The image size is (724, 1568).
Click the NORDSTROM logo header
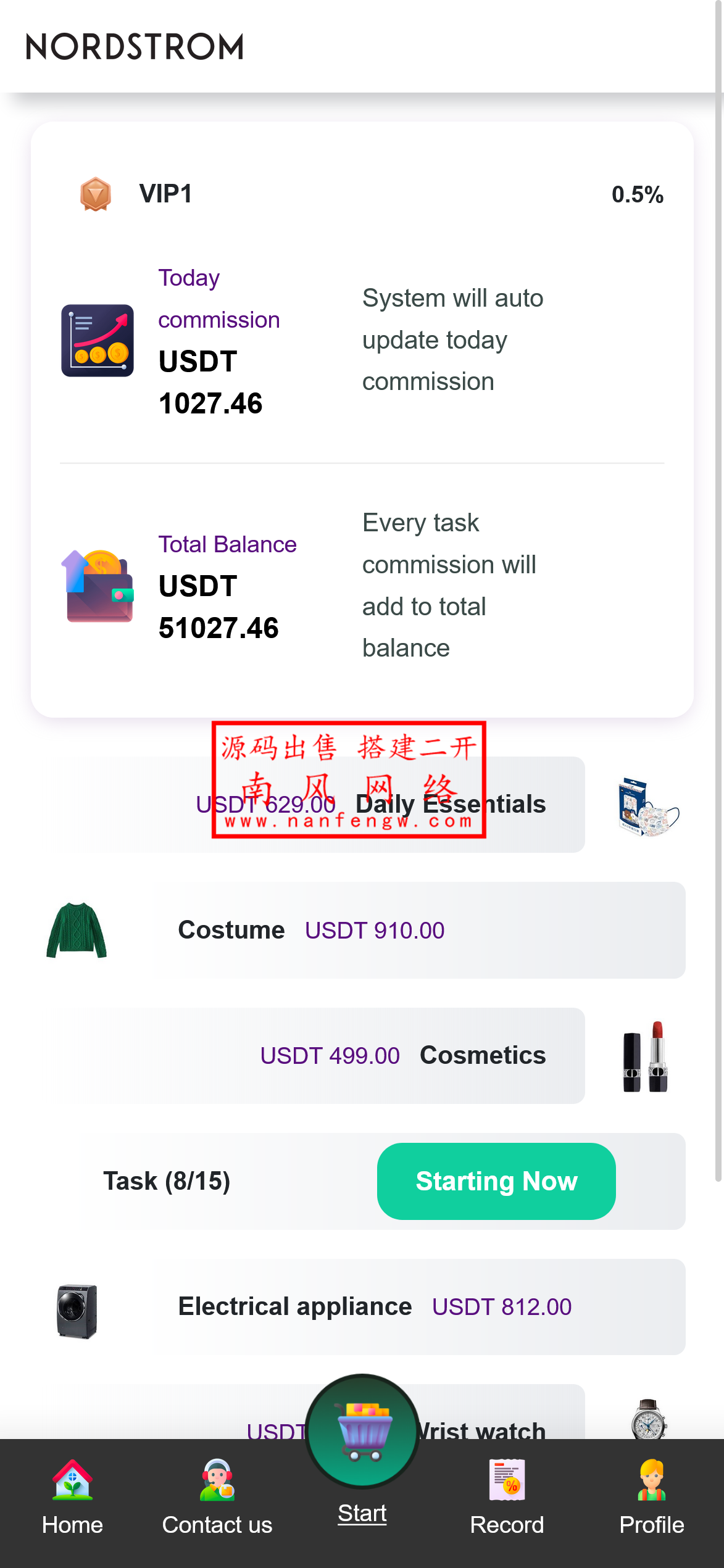coord(135,47)
